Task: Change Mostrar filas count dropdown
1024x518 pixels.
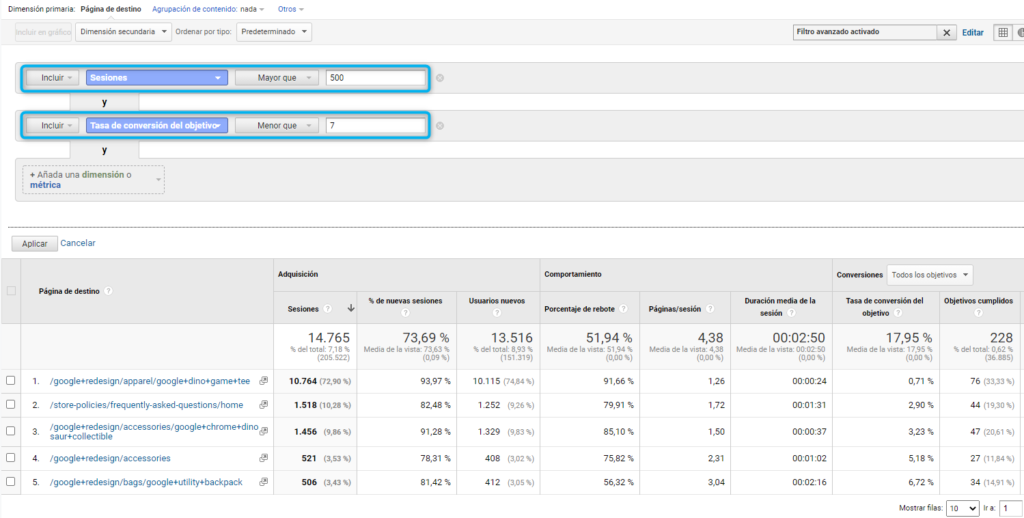Action: [x=963, y=508]
